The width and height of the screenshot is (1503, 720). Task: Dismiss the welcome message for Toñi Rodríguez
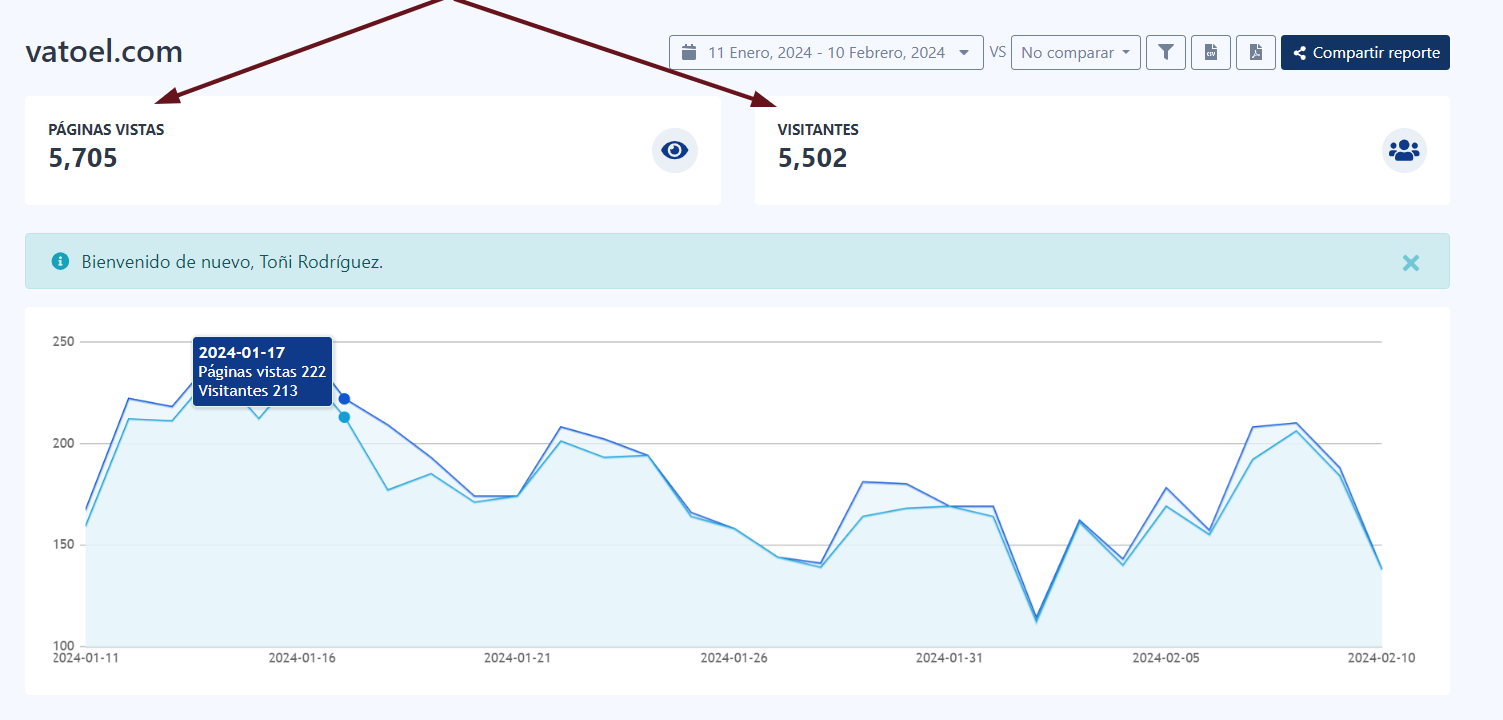click(x=1411, y=263)
